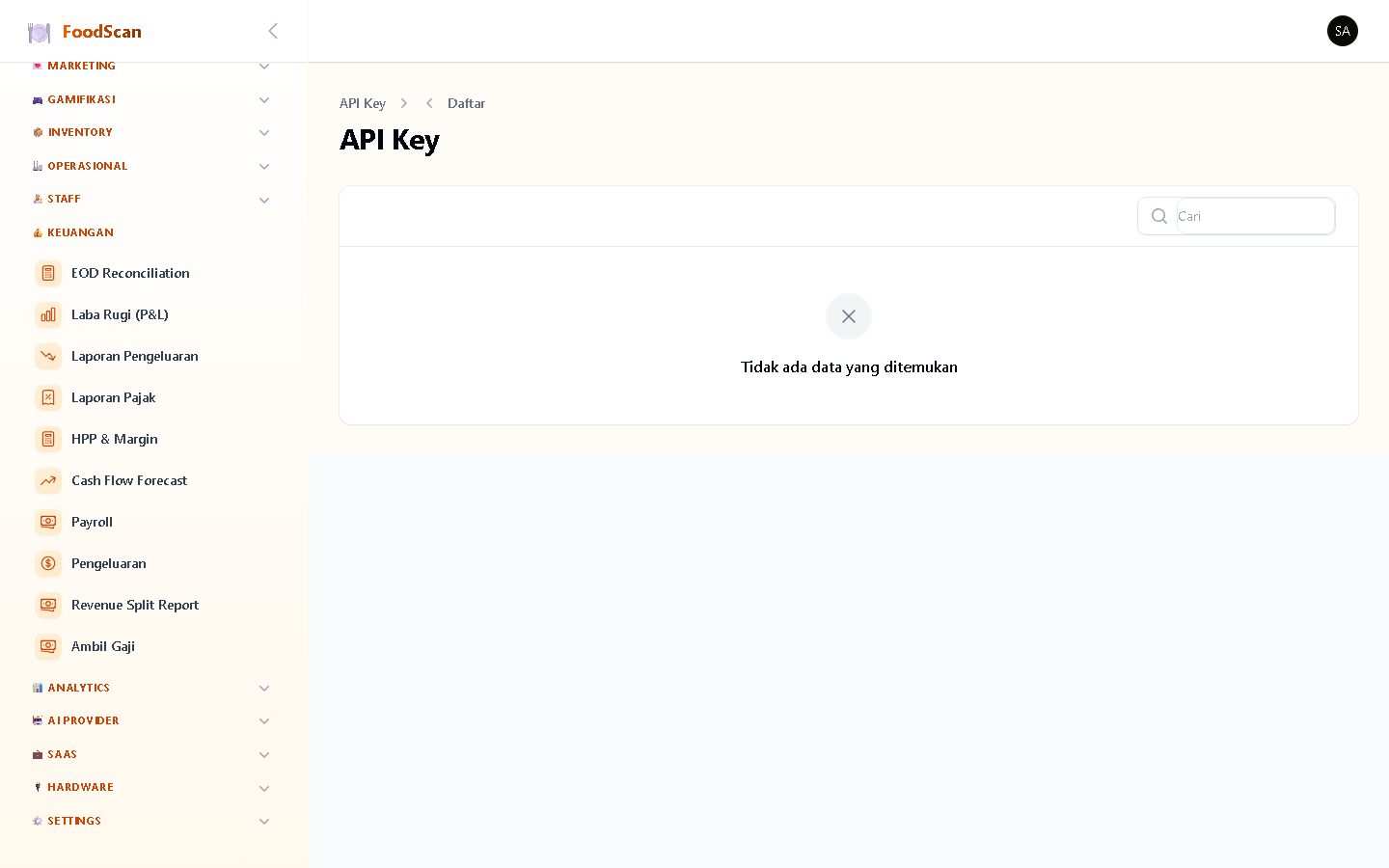Click the Ambil Gaji banknote icon
Viewport: 1389px width, 868px height.
(x=48, y=646)
